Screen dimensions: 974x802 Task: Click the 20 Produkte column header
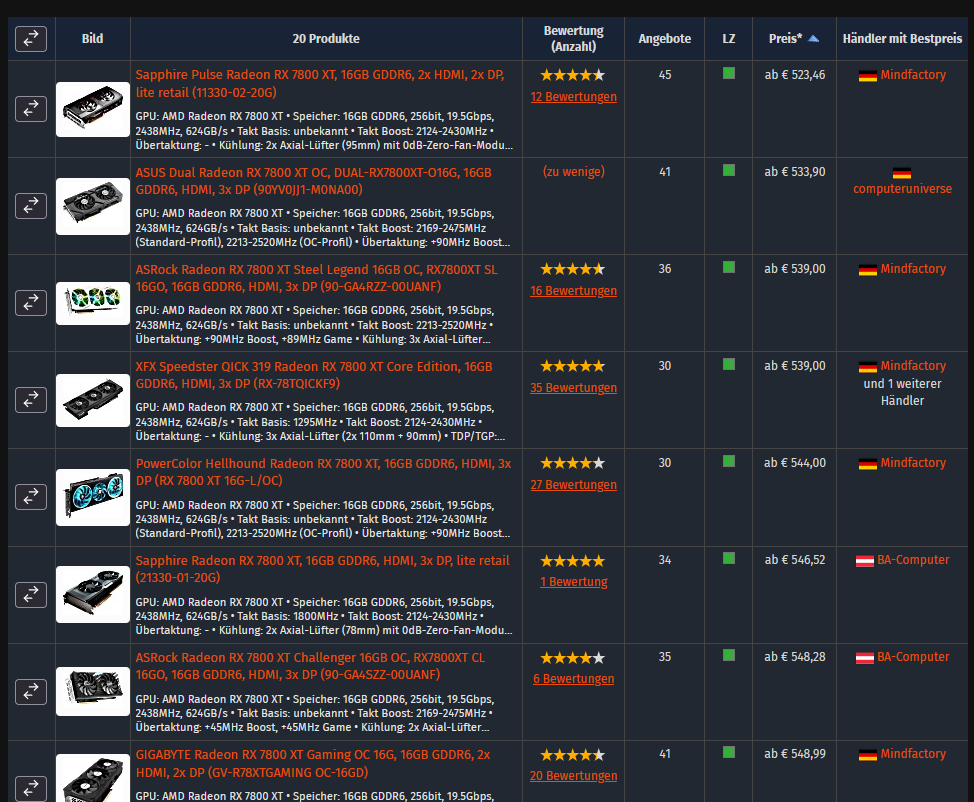point(326,39)
